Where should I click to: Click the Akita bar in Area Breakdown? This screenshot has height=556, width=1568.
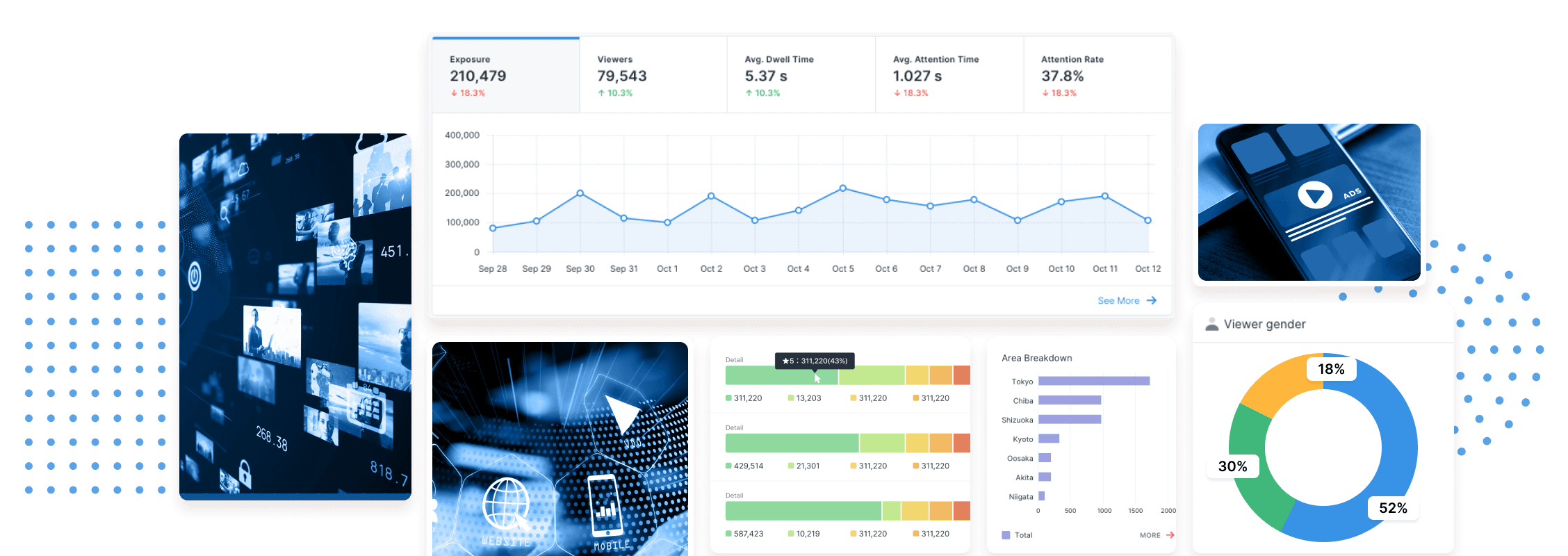(1045, 477)
